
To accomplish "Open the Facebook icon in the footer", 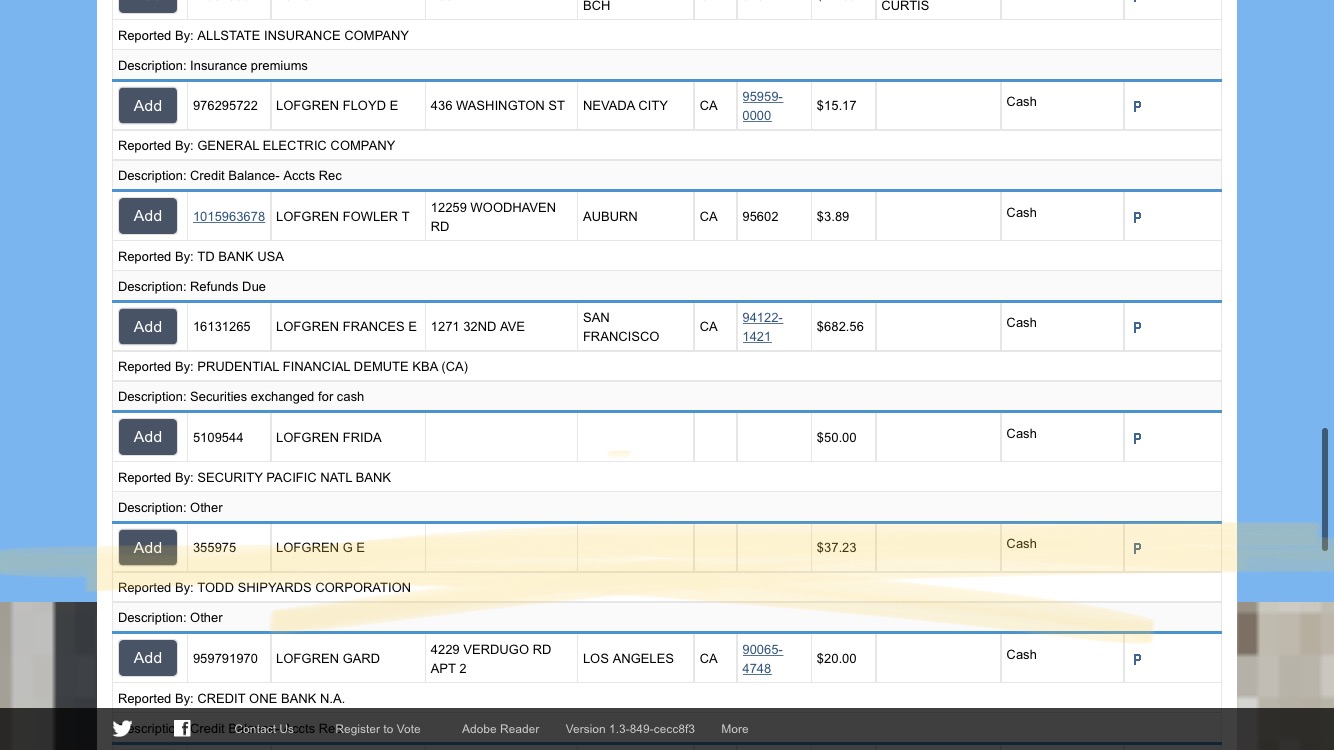I will pyautogui.click(x=182, y=728).
